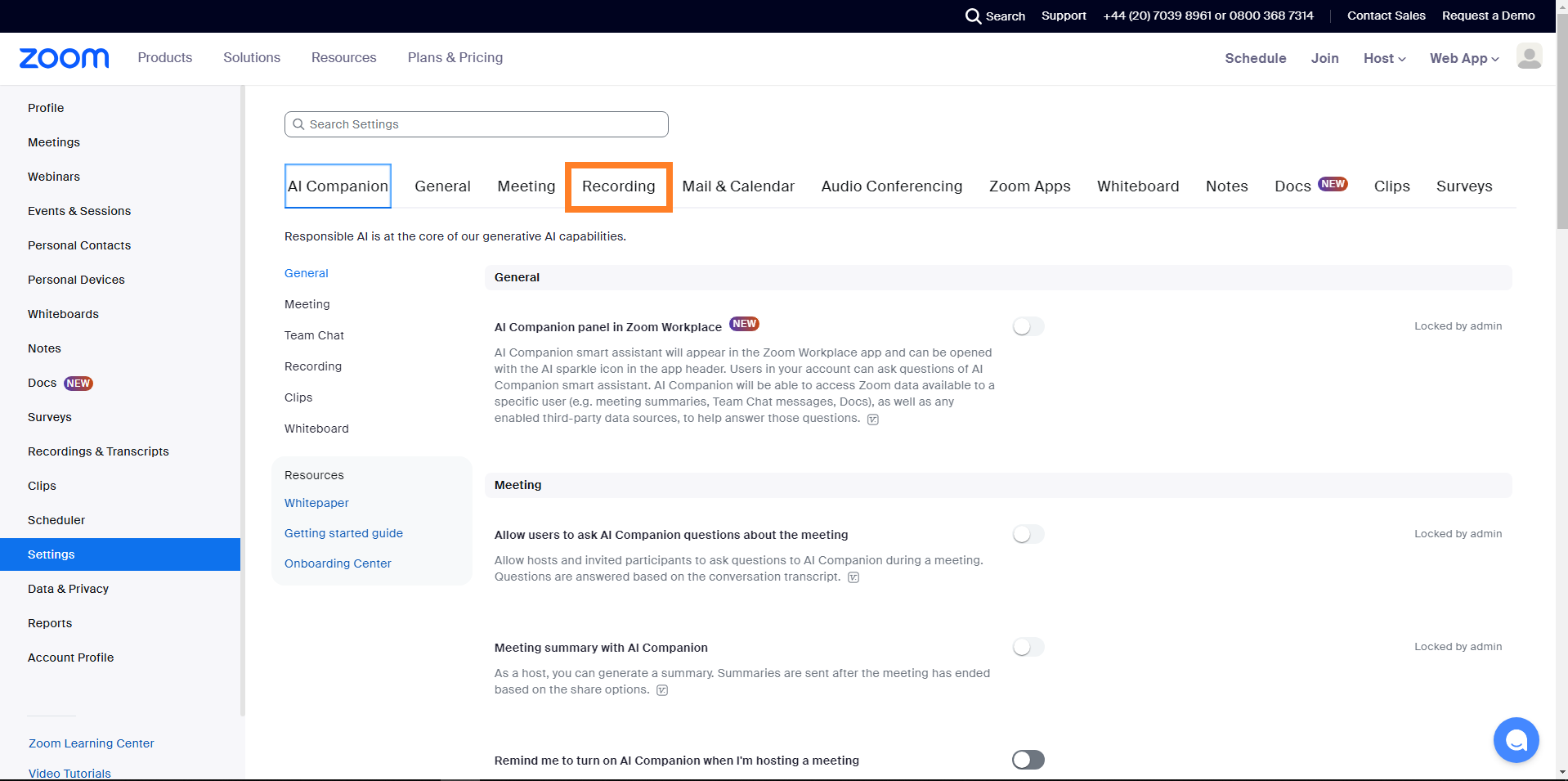Click Request a Demo
1568x781 pixels.
tap(1489, 16)
